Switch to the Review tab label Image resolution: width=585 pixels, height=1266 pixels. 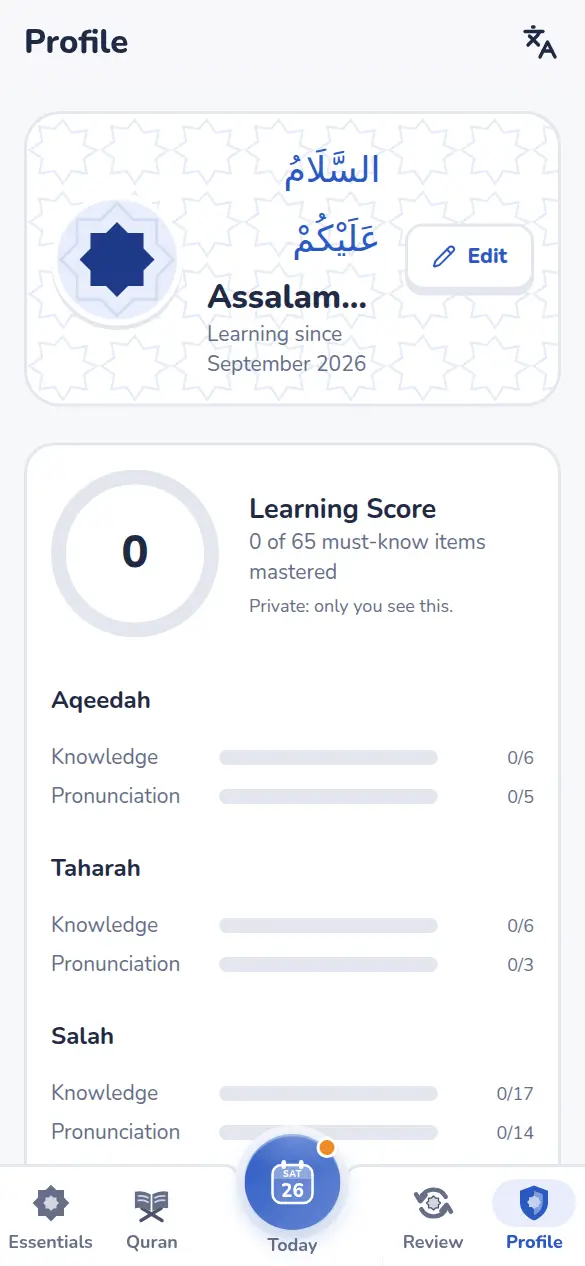pyautogui.click(x=433, y=1242)
